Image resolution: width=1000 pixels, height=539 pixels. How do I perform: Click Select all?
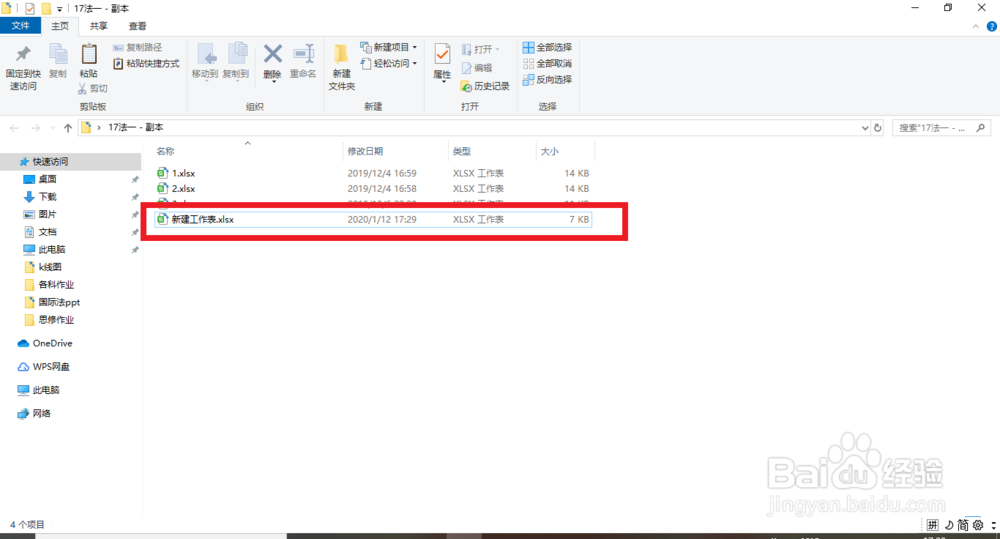(547, 47)
